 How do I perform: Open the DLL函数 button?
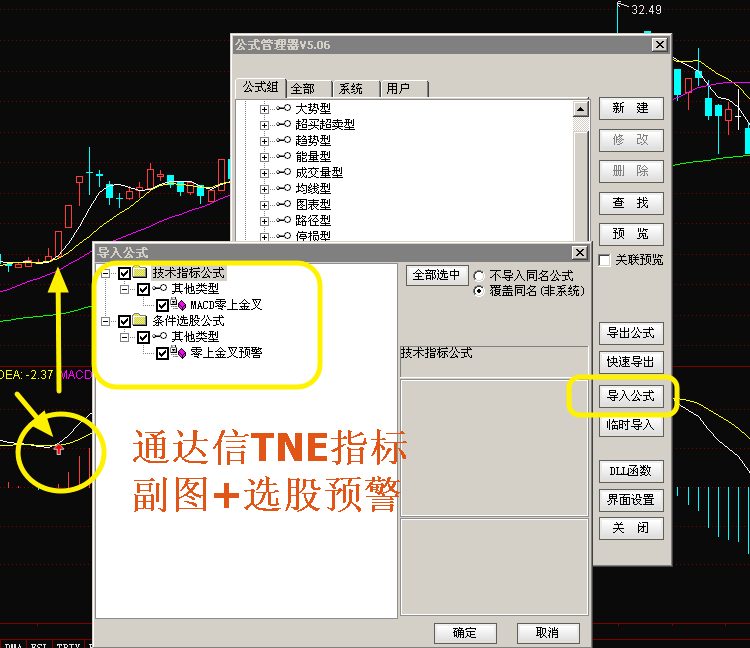pyautogui.click(x=631, y=471)
